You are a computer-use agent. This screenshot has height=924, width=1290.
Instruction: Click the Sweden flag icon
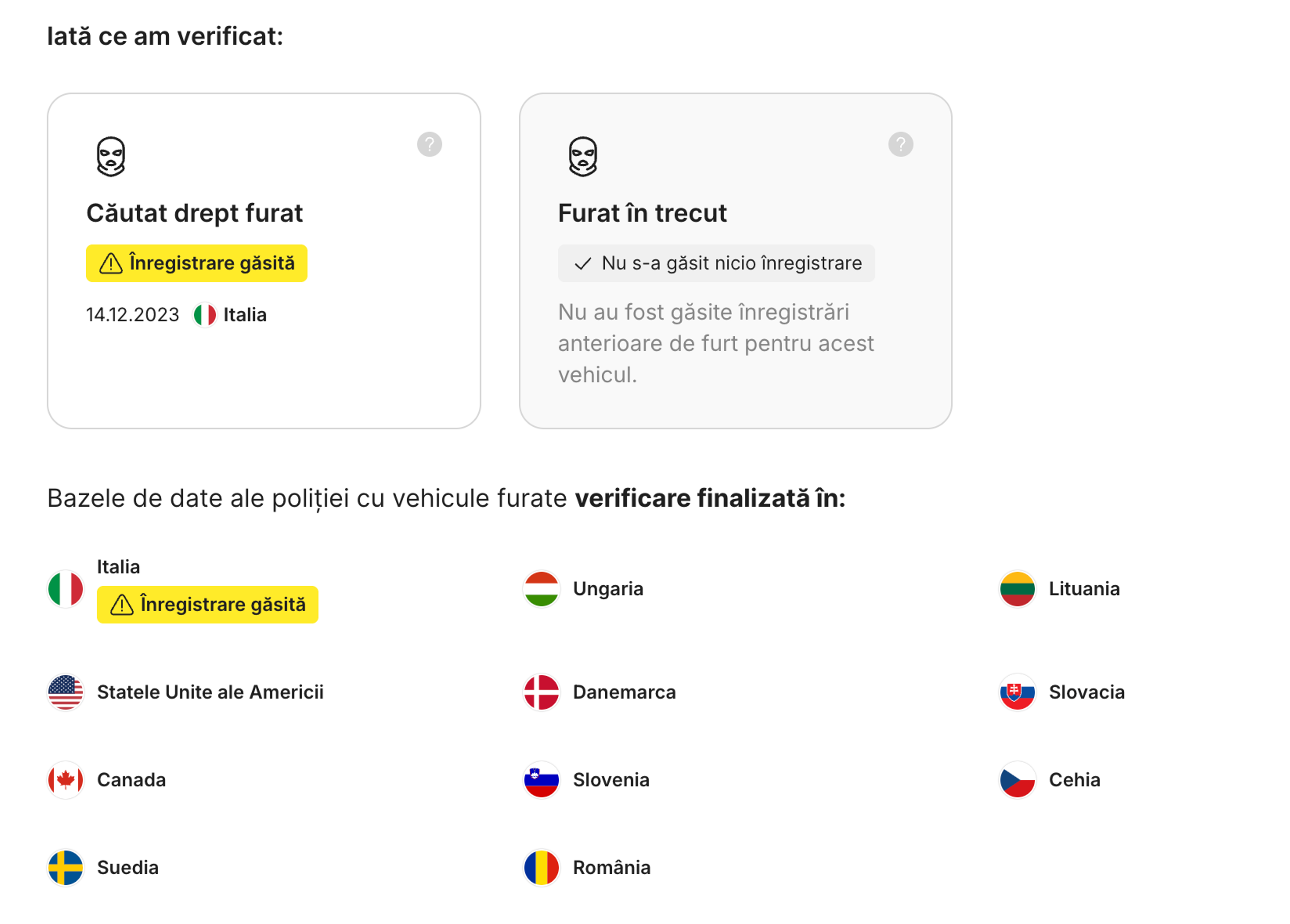[66, 868]
